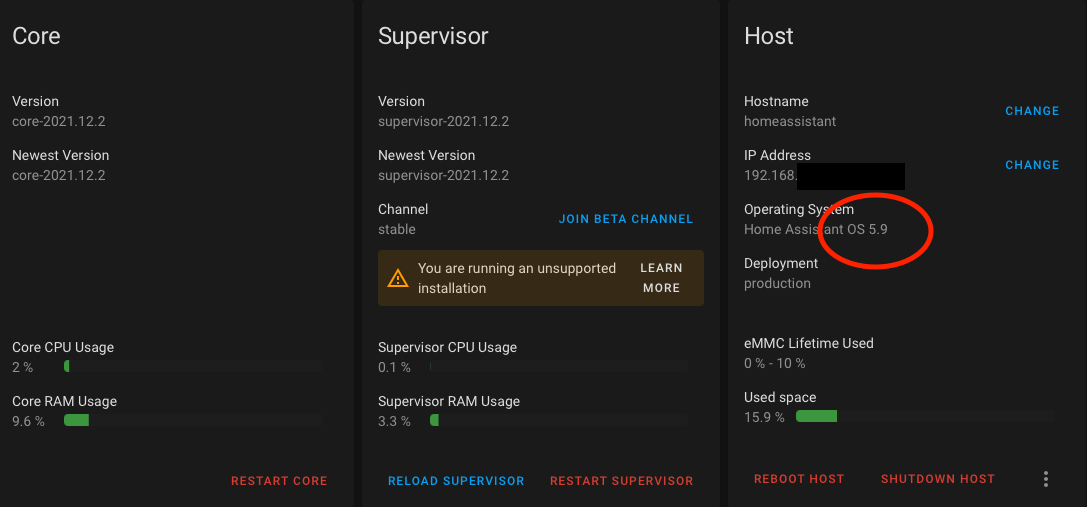Click the 'Deployment' label

pyautogui.click(x=781, y=264)
